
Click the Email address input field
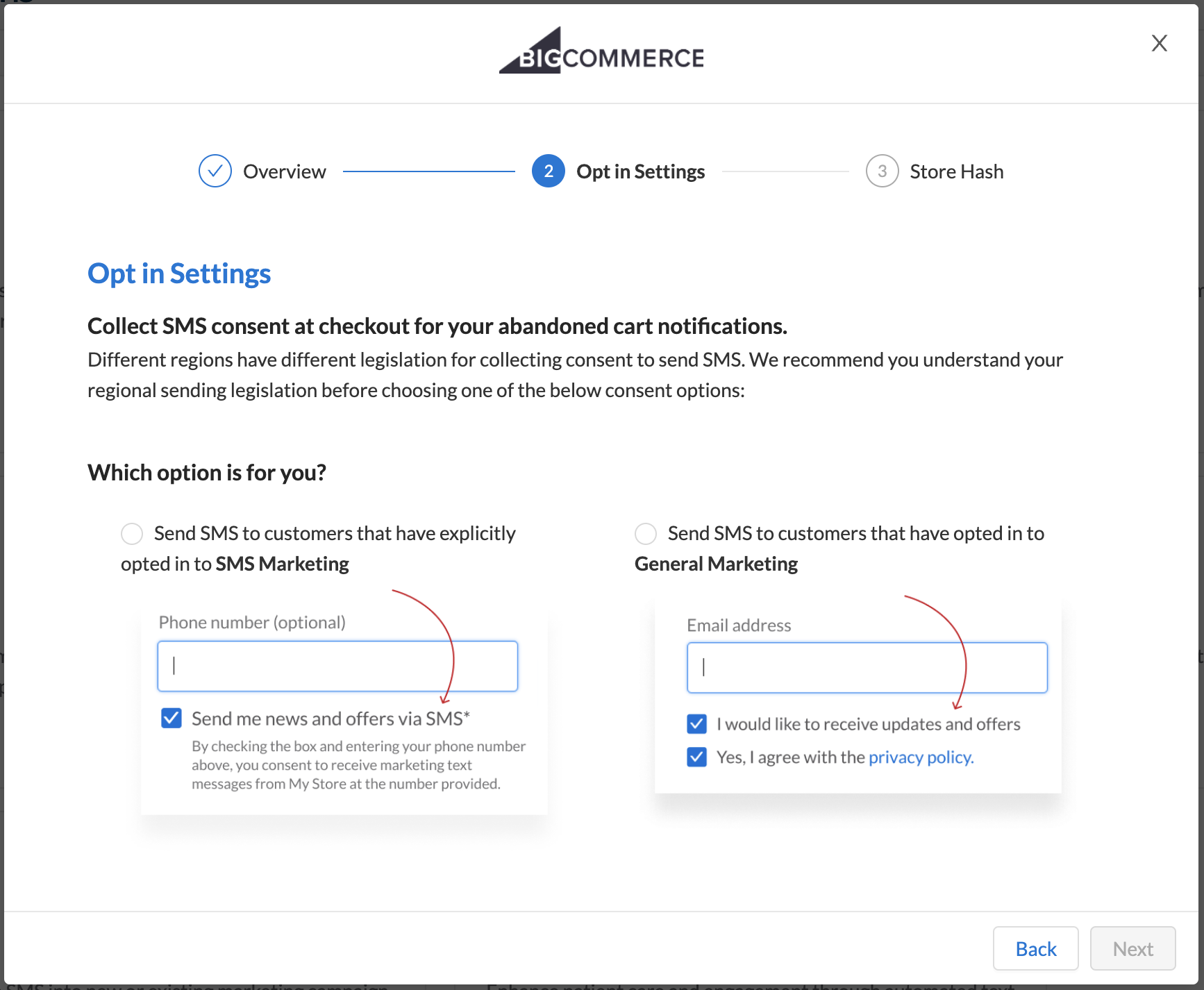[867, 667]
